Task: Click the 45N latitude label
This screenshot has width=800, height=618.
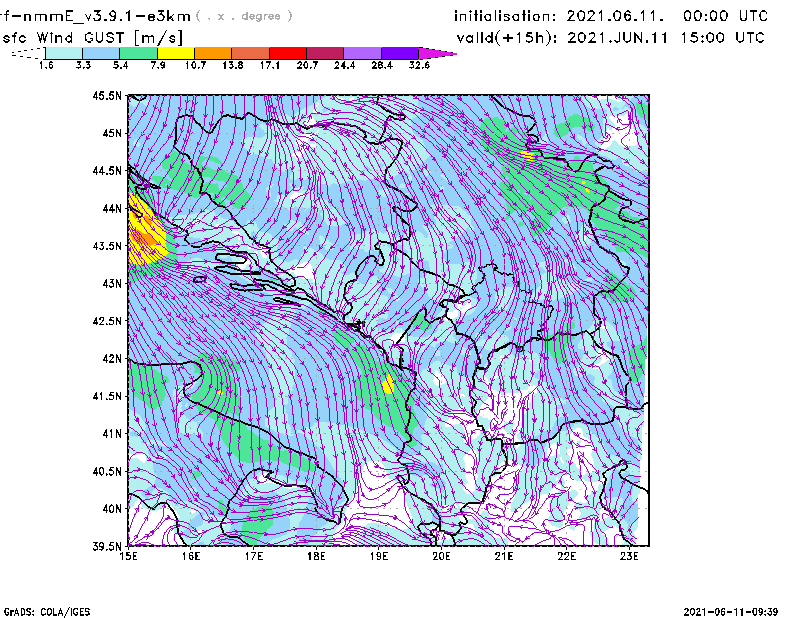Action: pos(112,133)
